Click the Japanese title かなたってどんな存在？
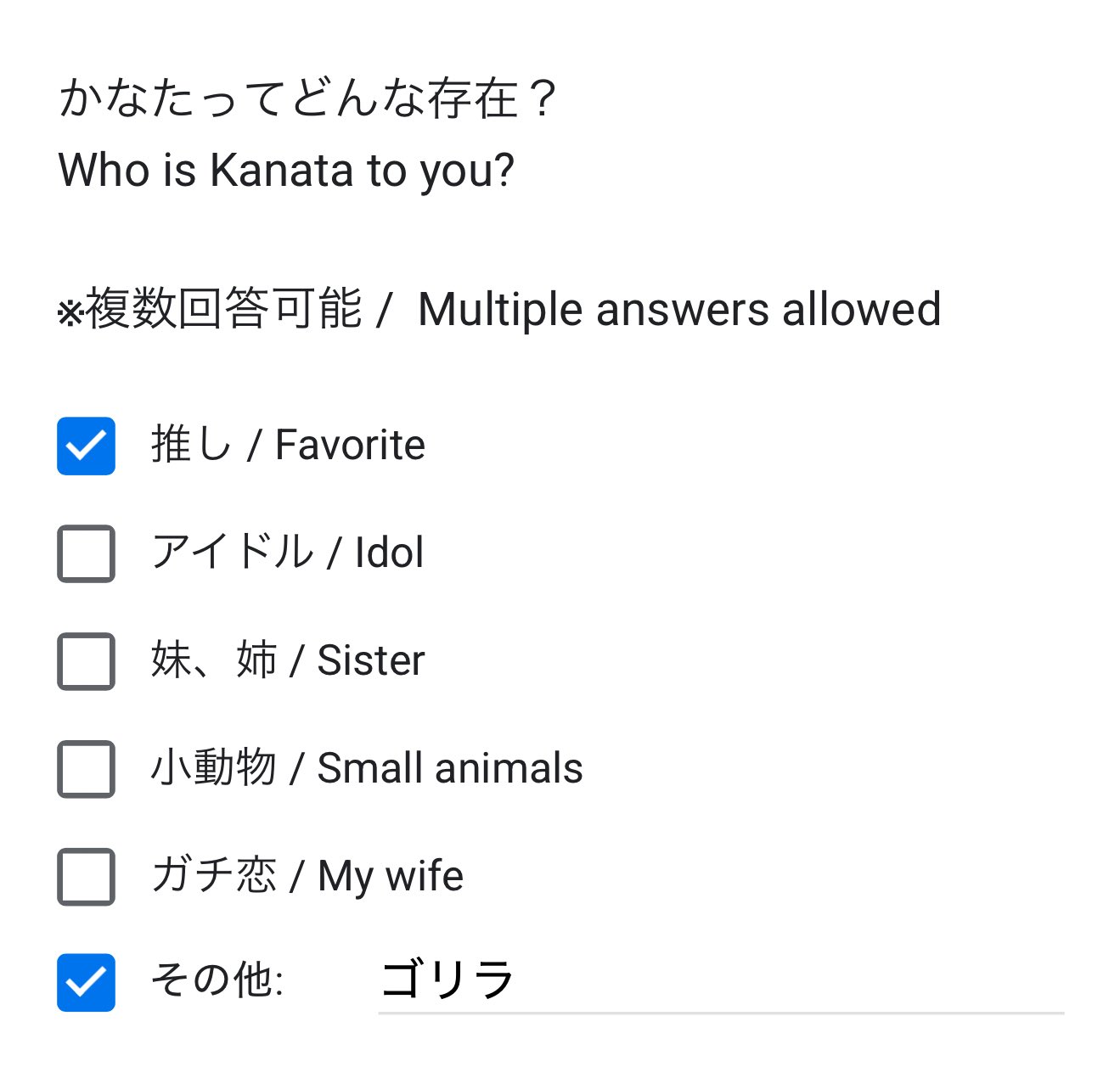The image size is (1120, 1089). [307, 98]
